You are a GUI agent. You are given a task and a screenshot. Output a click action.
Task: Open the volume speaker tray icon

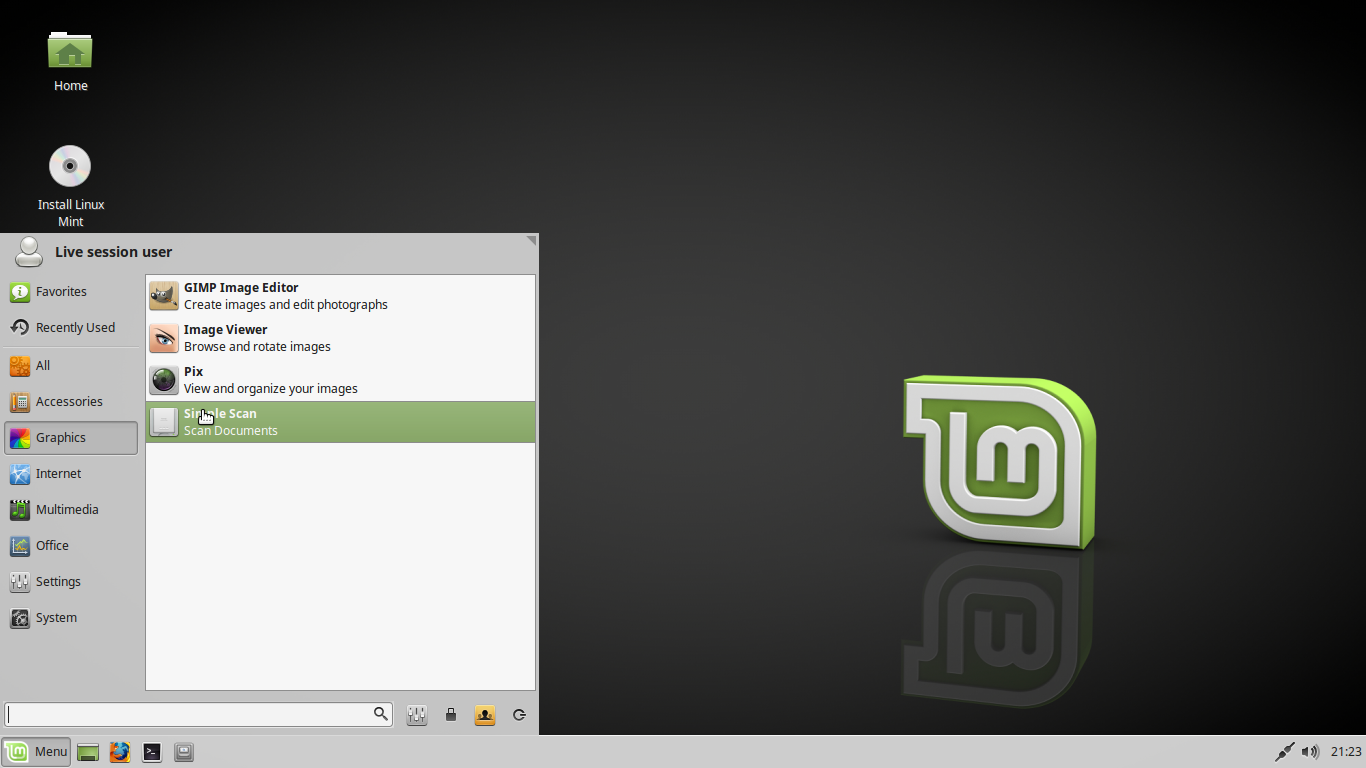tap(1310, 752)
